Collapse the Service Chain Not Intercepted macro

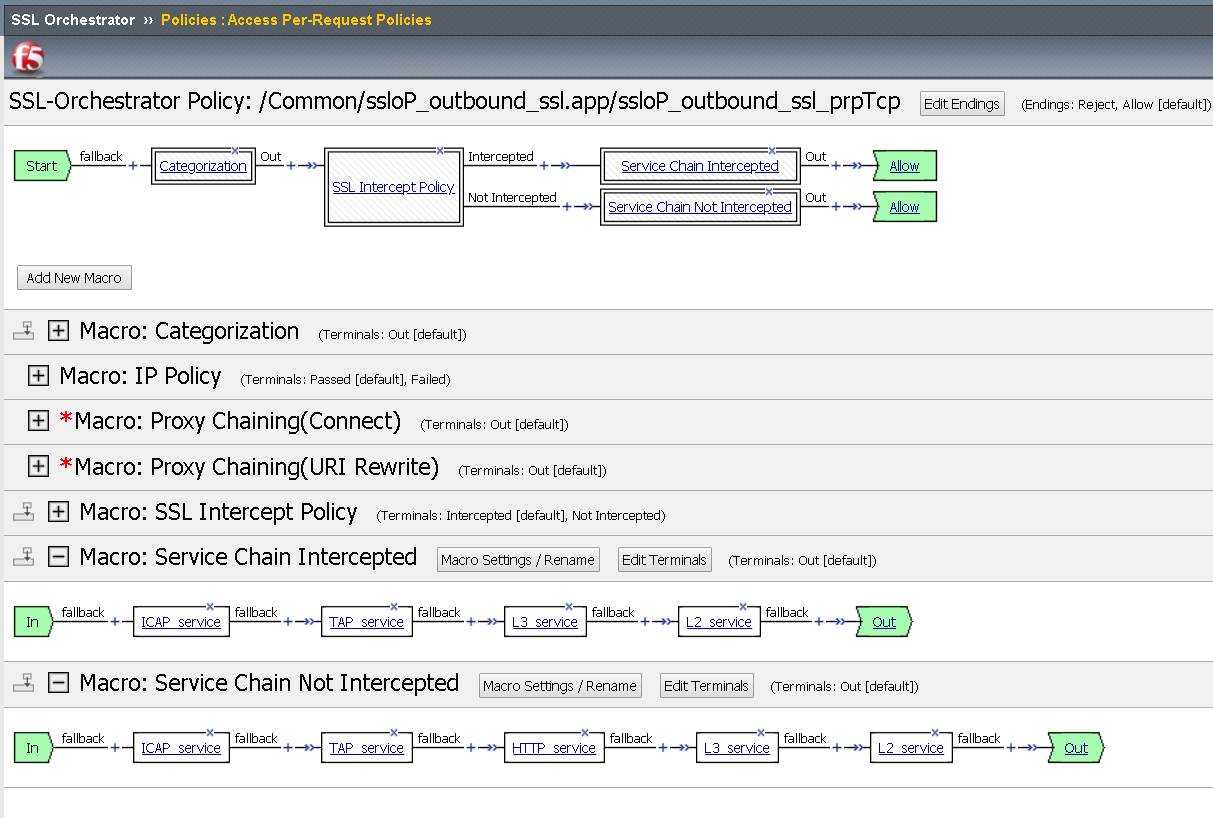[59, 683]
